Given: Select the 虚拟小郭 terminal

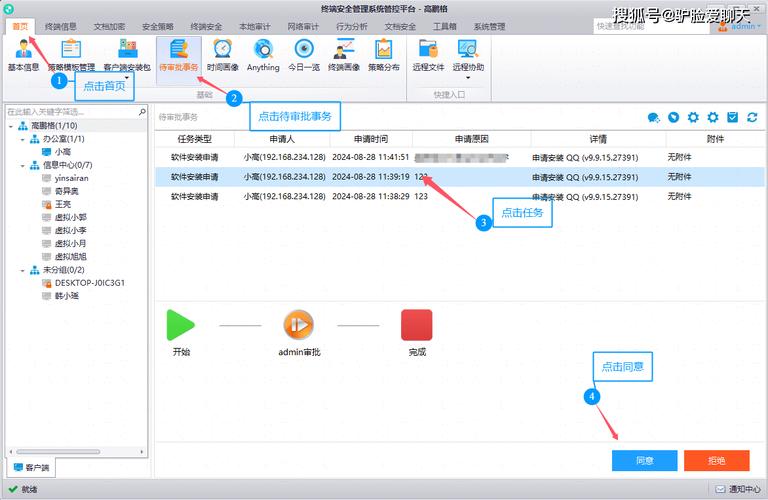Looking at the screenshot, I should (x=65, y=217).
